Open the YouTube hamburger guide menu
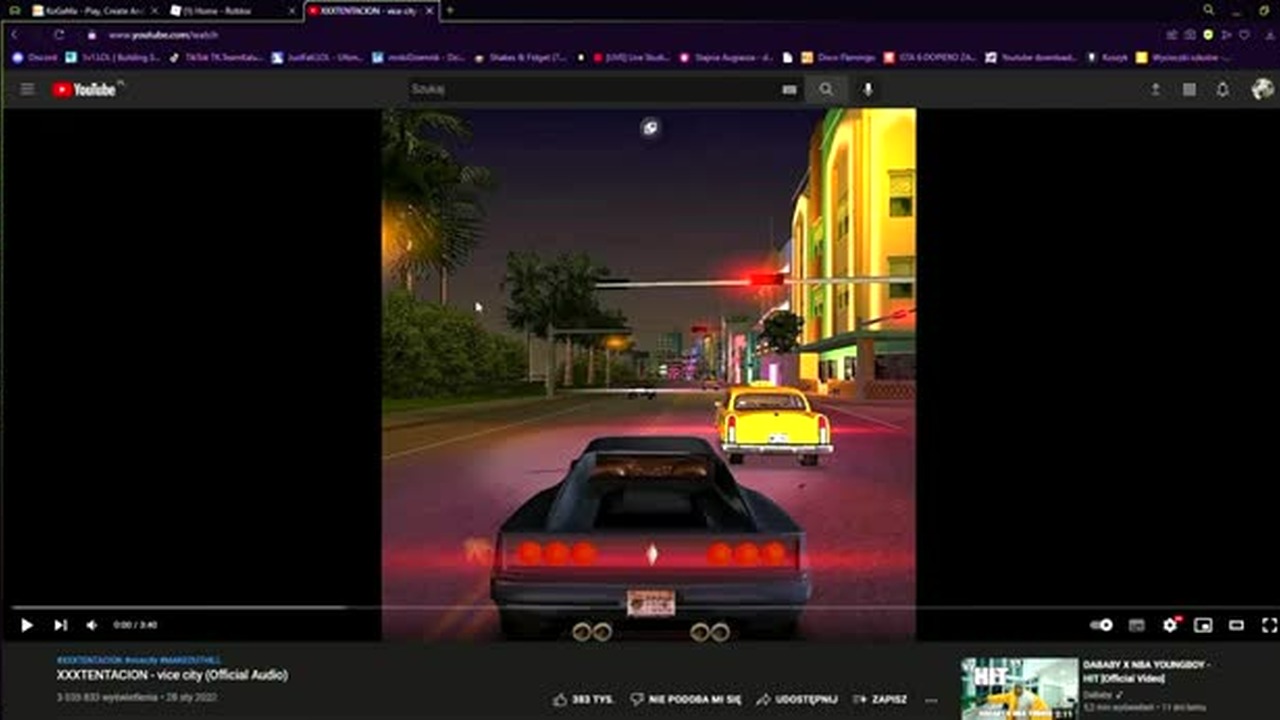The height and width of the screenshot is (720, 1280). (x=27, y=90)
